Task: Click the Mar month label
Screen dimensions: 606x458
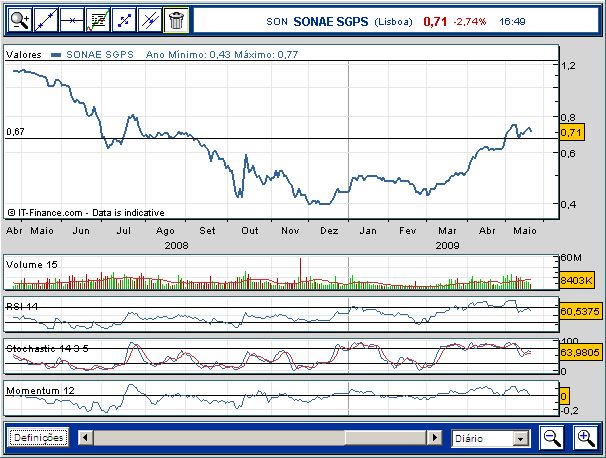Action: (447, 231)
